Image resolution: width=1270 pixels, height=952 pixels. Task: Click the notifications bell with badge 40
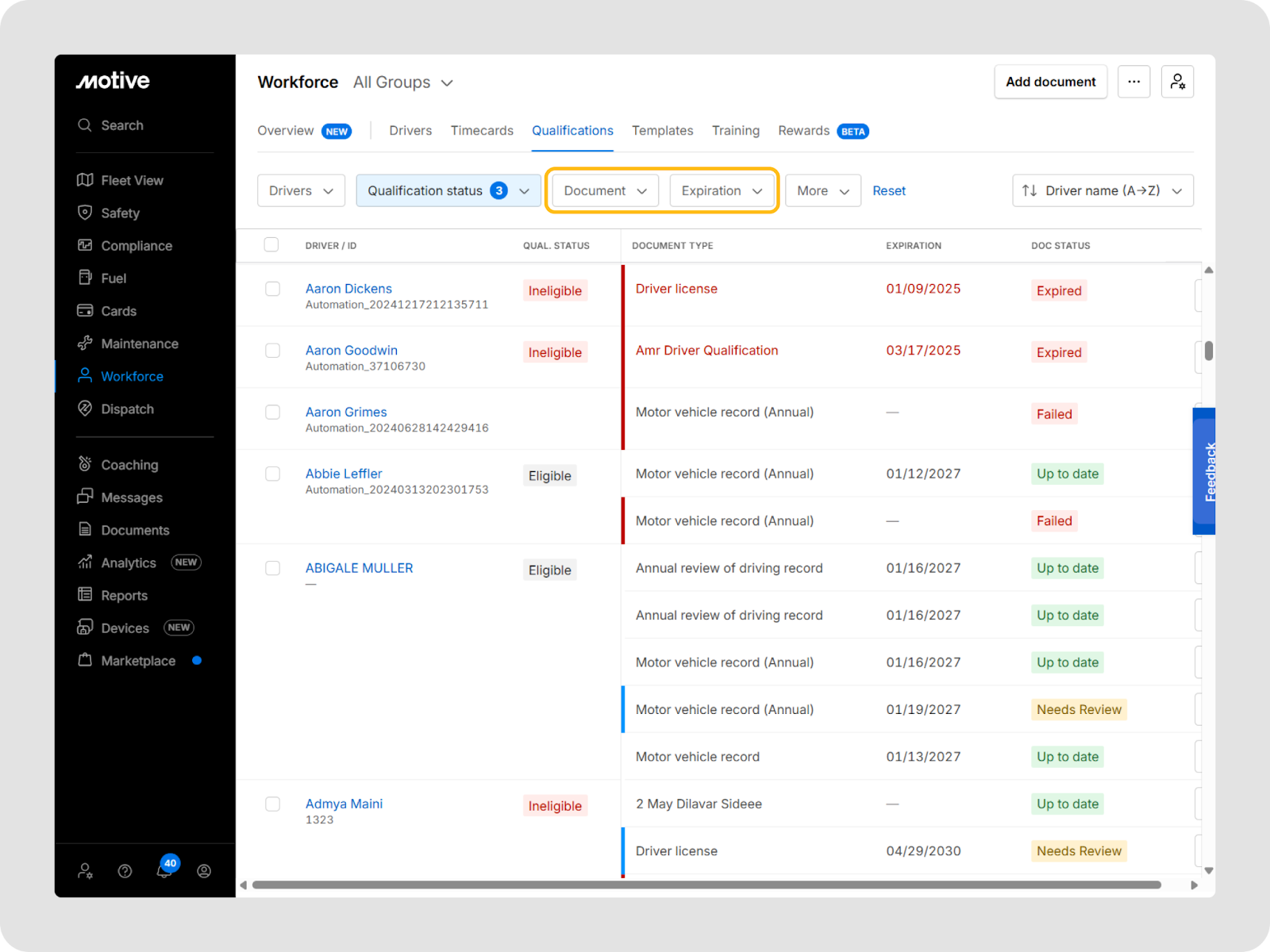click(x=164, y=870)
